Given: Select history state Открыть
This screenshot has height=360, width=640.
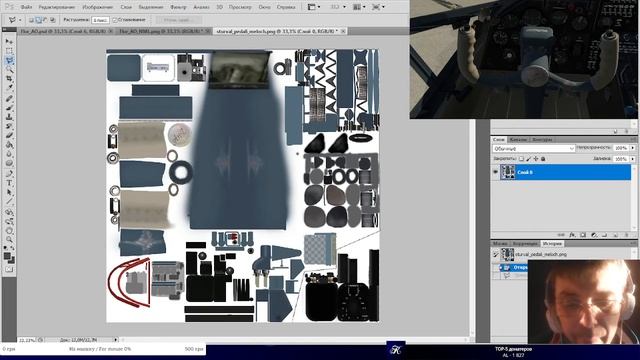Looking at the screenshot, I should [x=514, y=267].
